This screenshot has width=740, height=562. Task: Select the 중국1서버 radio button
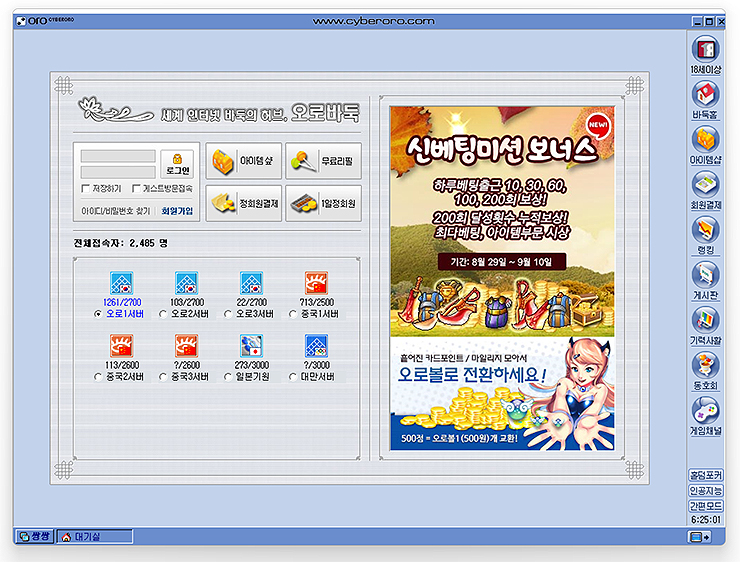tap(293, 314)
